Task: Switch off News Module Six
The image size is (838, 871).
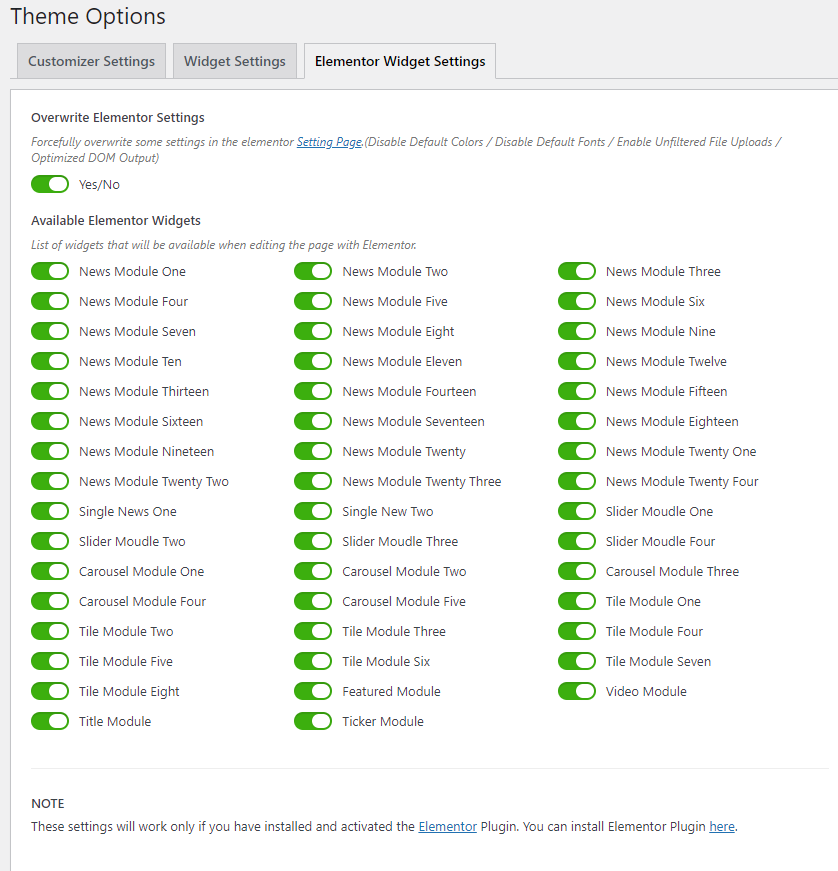Action: pyautogui.click(x=577, y=301)
